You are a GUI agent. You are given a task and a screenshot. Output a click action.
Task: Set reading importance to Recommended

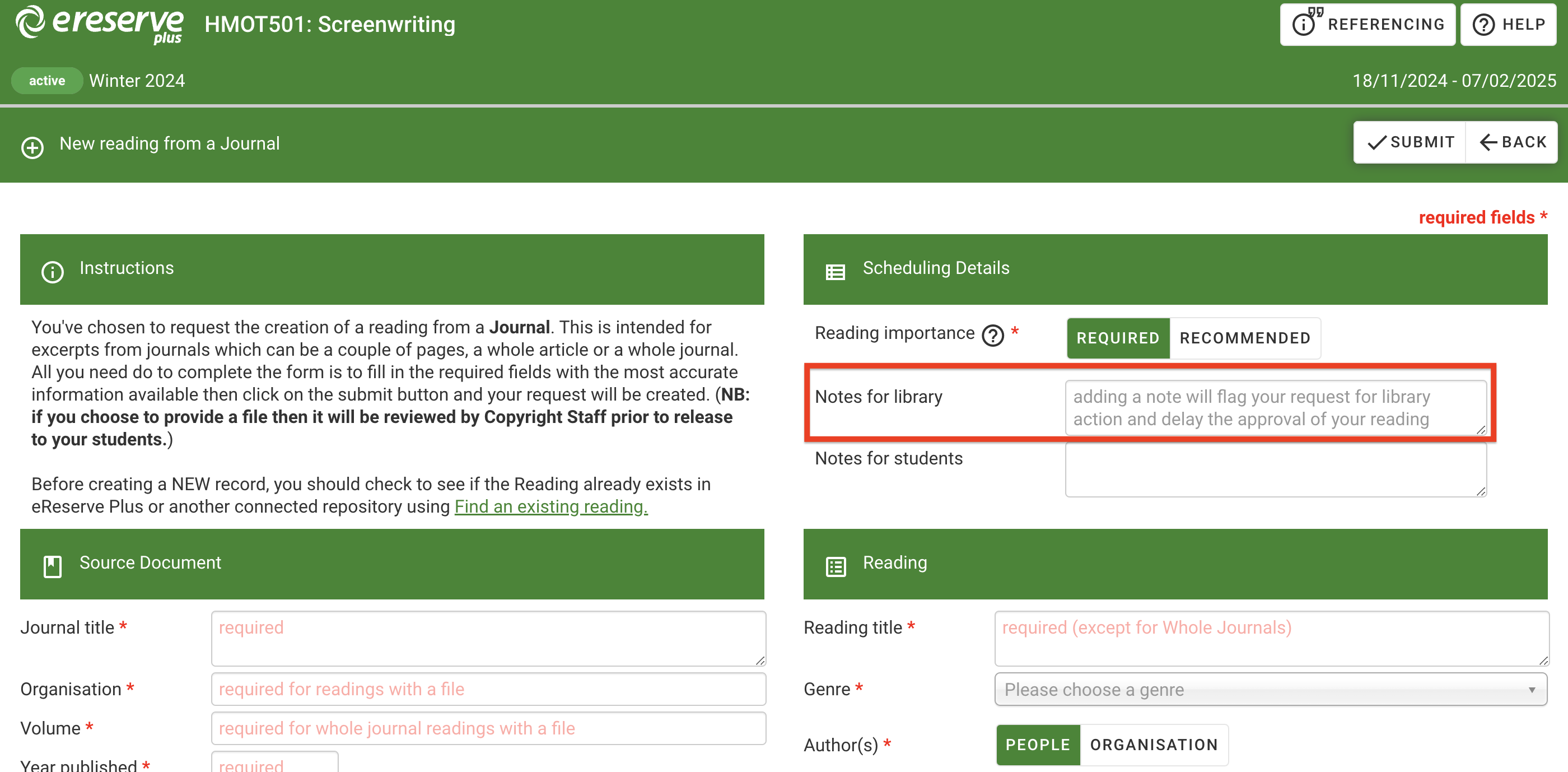point(1244,338)
